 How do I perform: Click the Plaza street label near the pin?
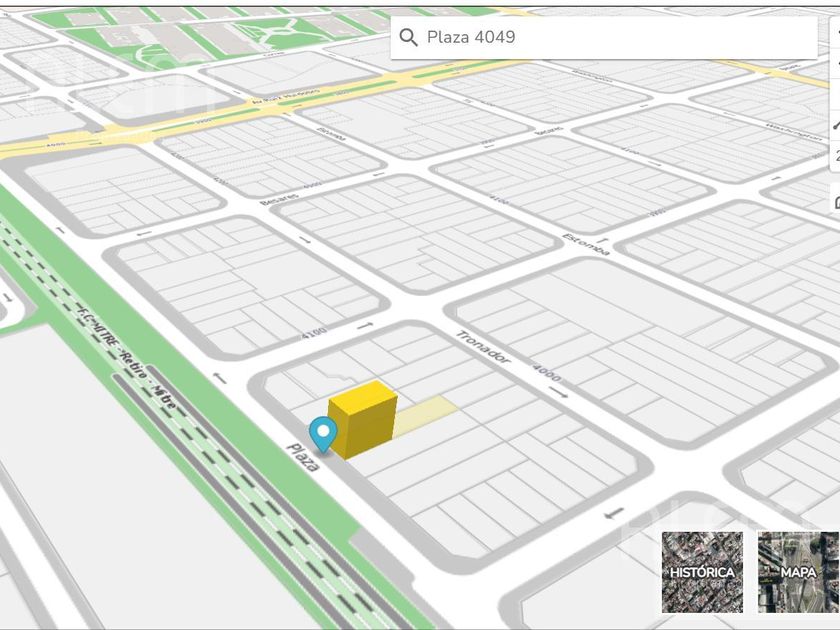tap(304, 457)
